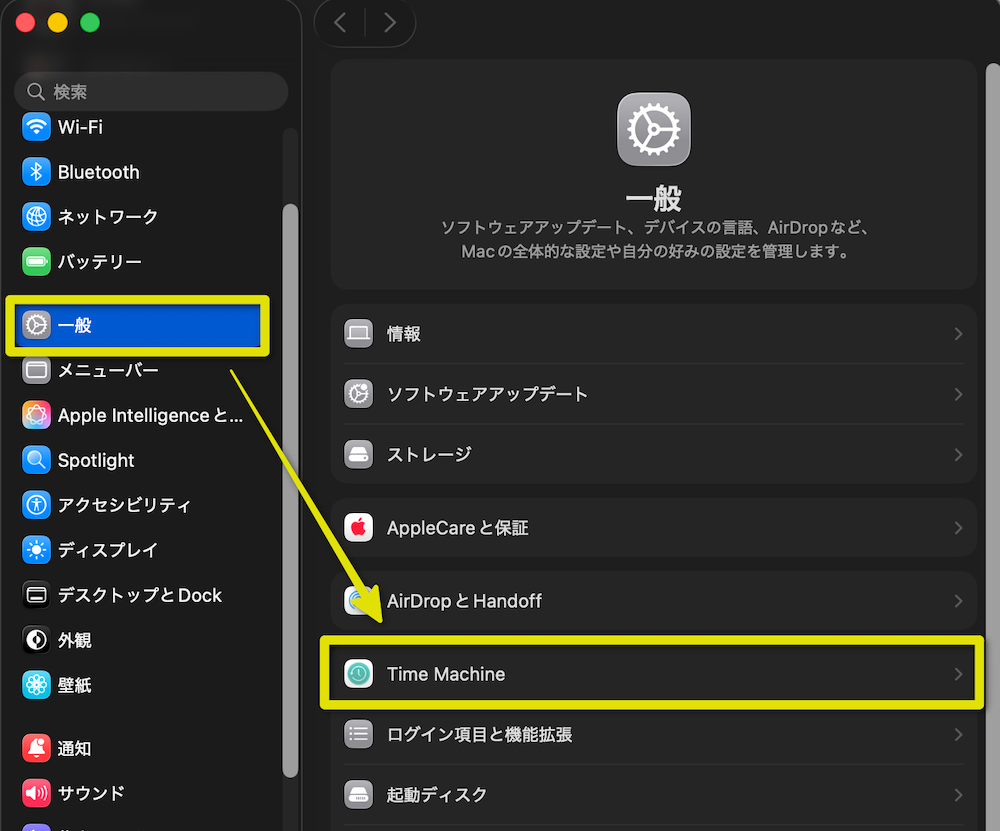Viewport: 1000px width, 831px height.
Task: Select the Wi-Fi settings icon
Action: pyautogui.click(x=37, y=127)
